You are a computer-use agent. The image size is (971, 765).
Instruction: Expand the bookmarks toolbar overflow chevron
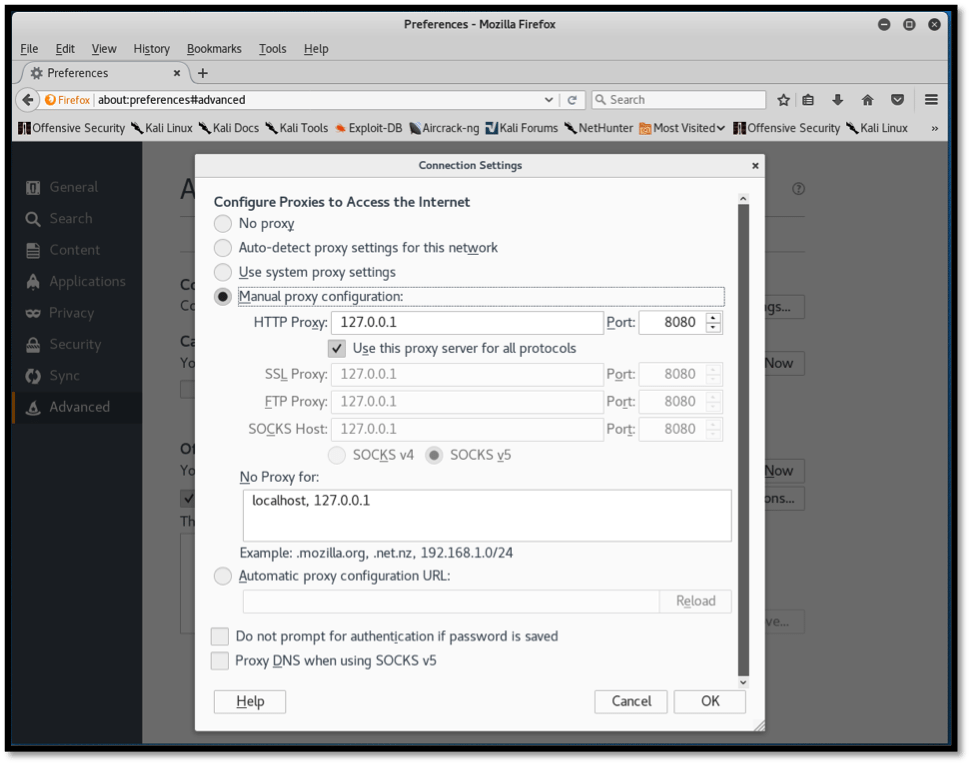934,128
